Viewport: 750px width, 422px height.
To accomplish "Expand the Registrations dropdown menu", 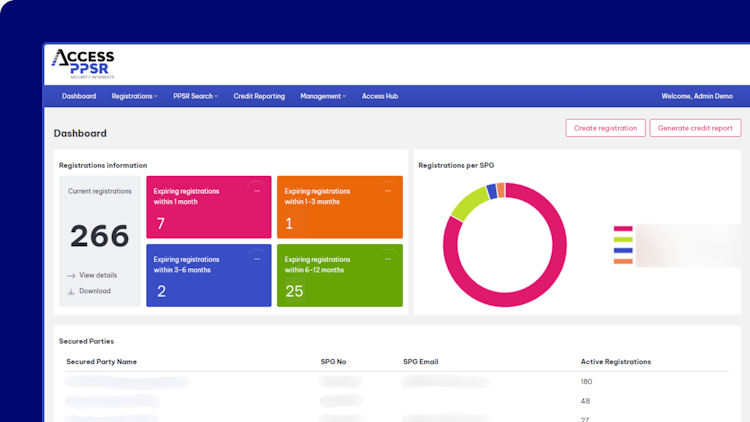I will 134,96.
